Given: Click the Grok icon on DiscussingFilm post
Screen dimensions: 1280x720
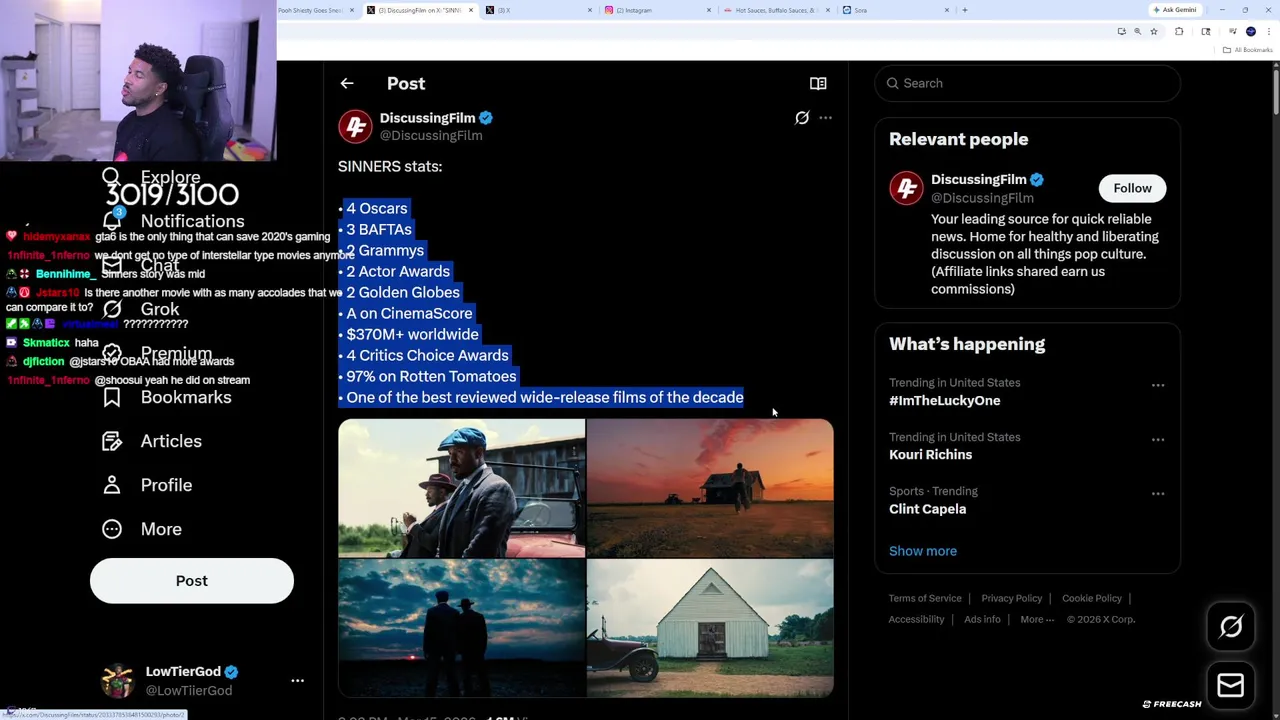Looking at the screenshot, I should (802, 118).
